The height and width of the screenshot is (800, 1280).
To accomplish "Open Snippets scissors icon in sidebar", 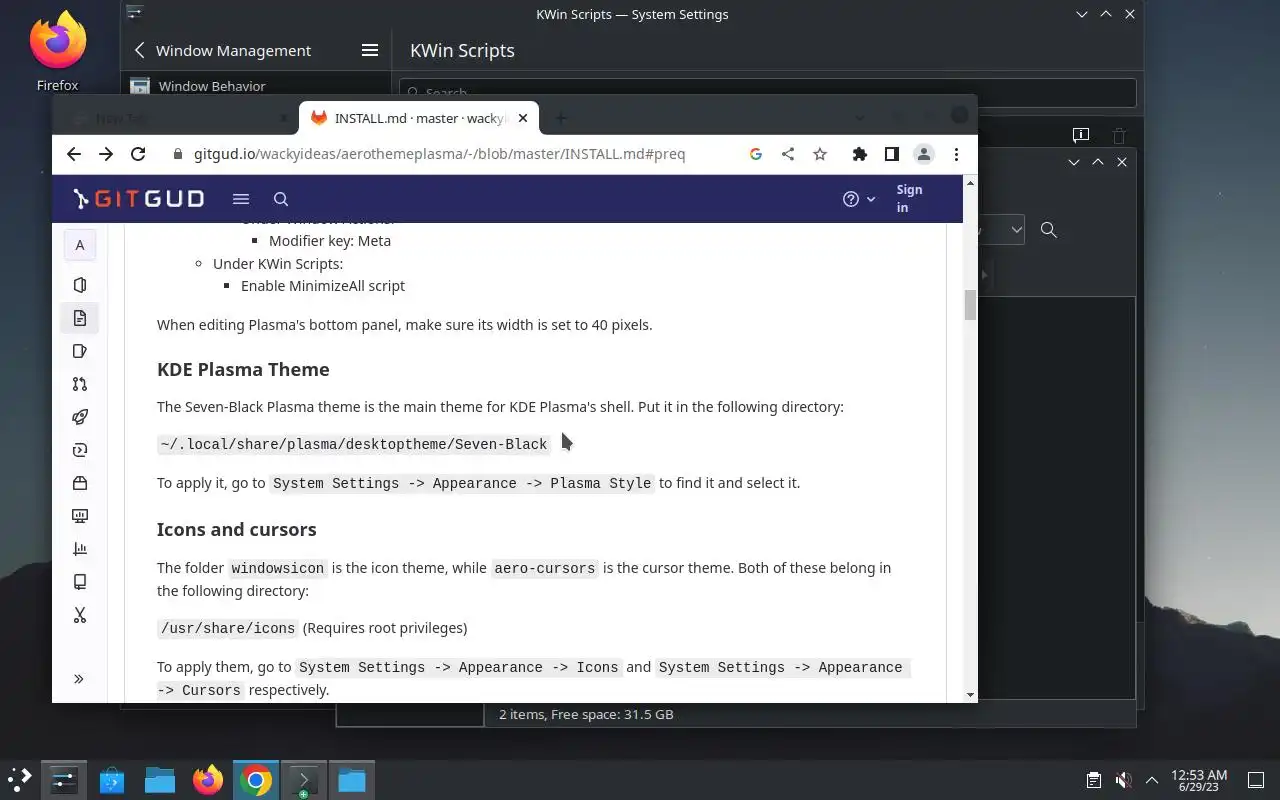I will [80, 615].
